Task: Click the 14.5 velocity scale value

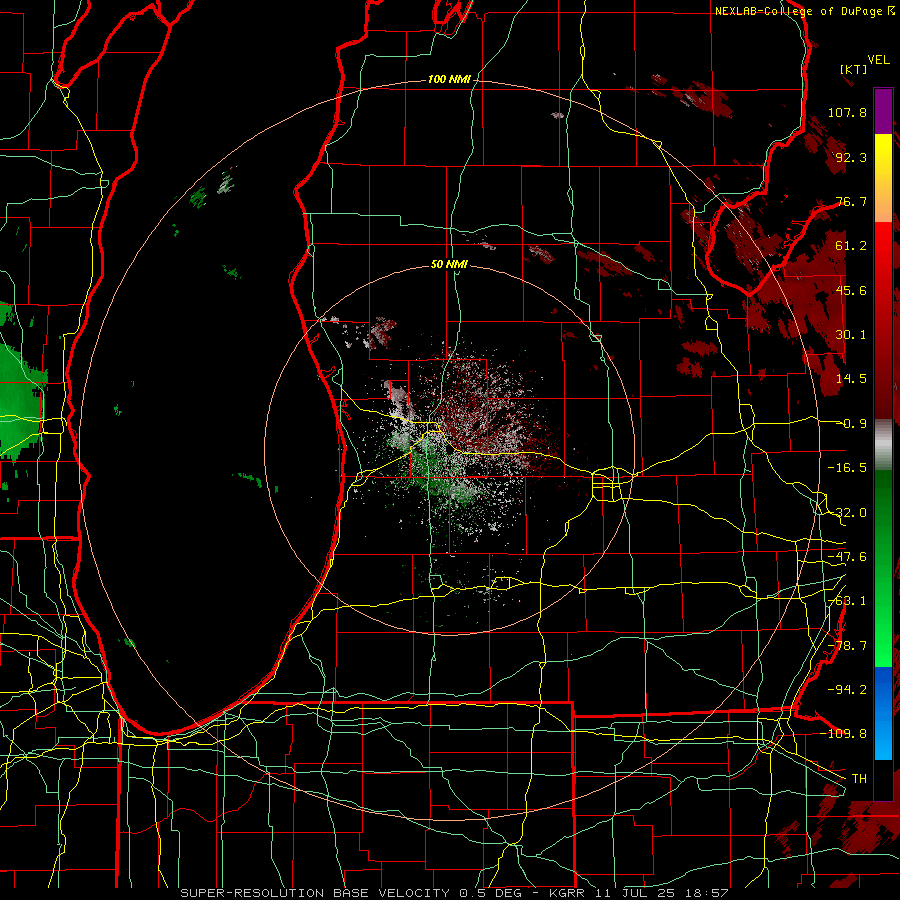Action: (x=851, y=379)
